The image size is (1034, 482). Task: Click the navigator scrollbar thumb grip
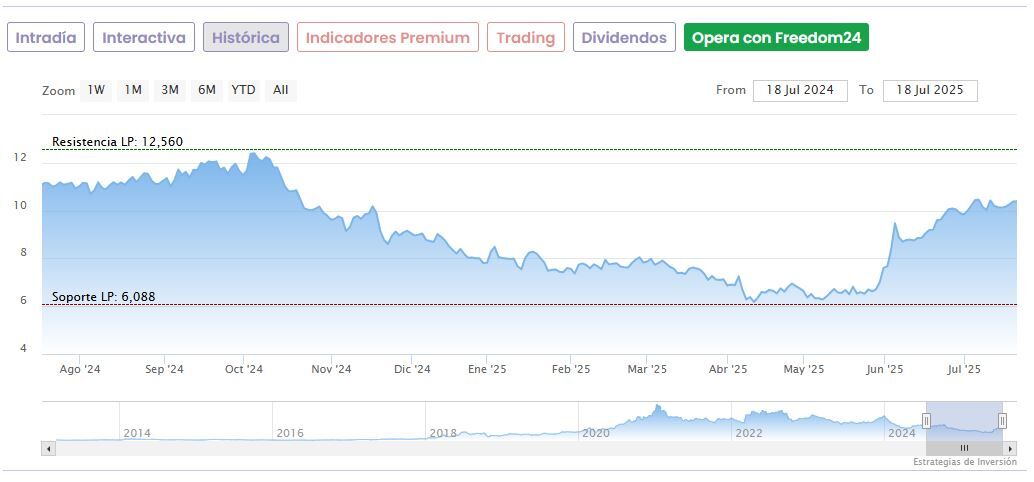(964, 449)
